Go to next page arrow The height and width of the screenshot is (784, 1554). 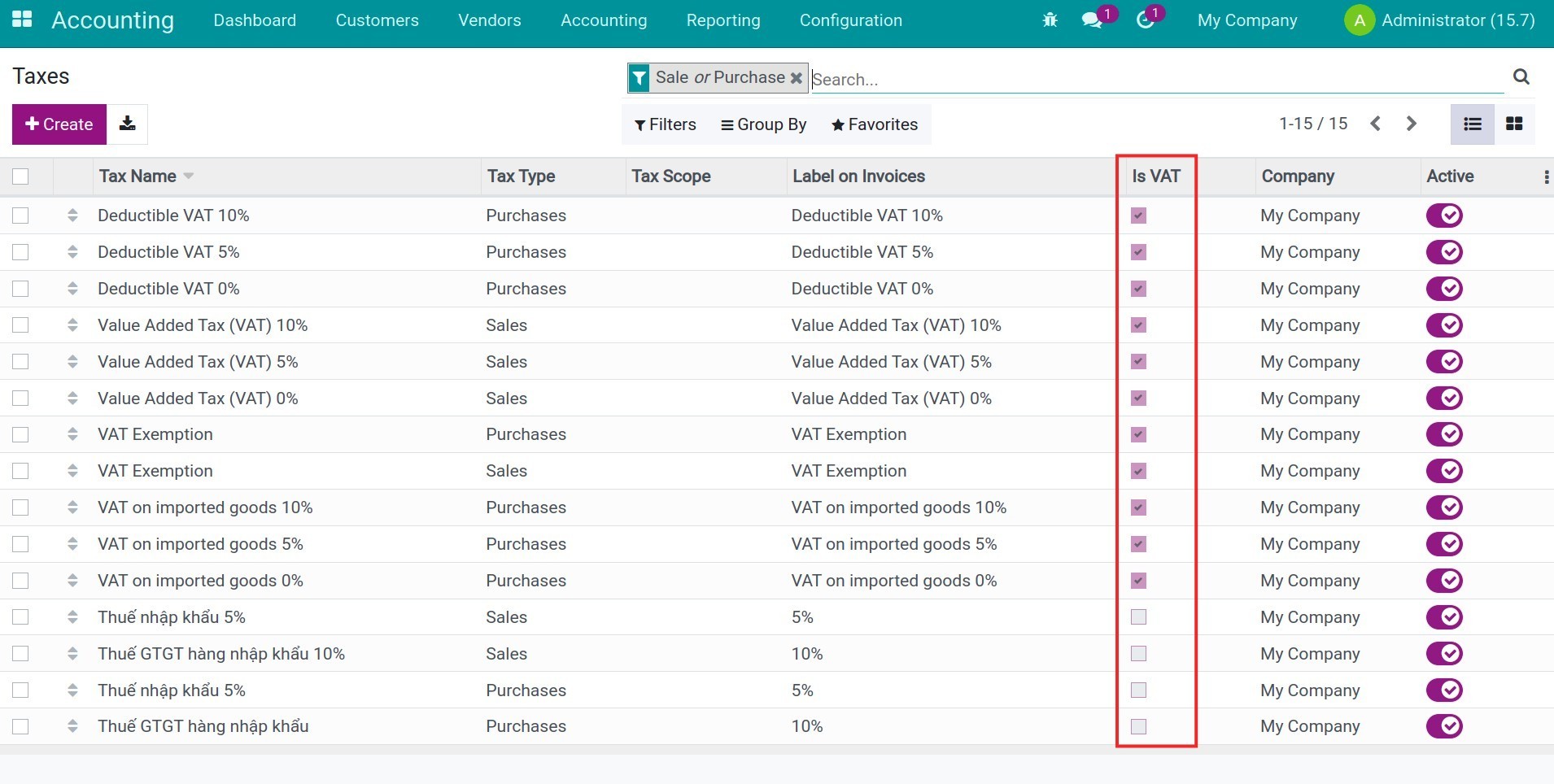(x=1411, y=124)
